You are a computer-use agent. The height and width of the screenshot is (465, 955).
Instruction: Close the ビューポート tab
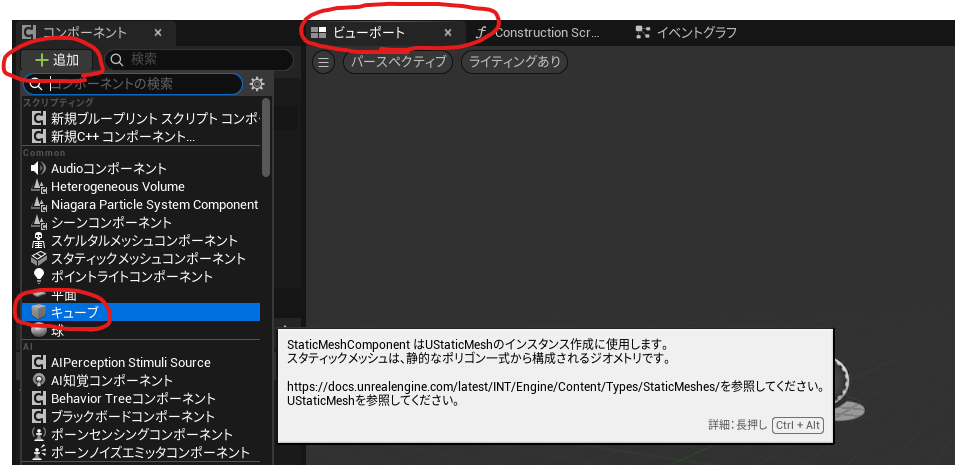(448, 33)
